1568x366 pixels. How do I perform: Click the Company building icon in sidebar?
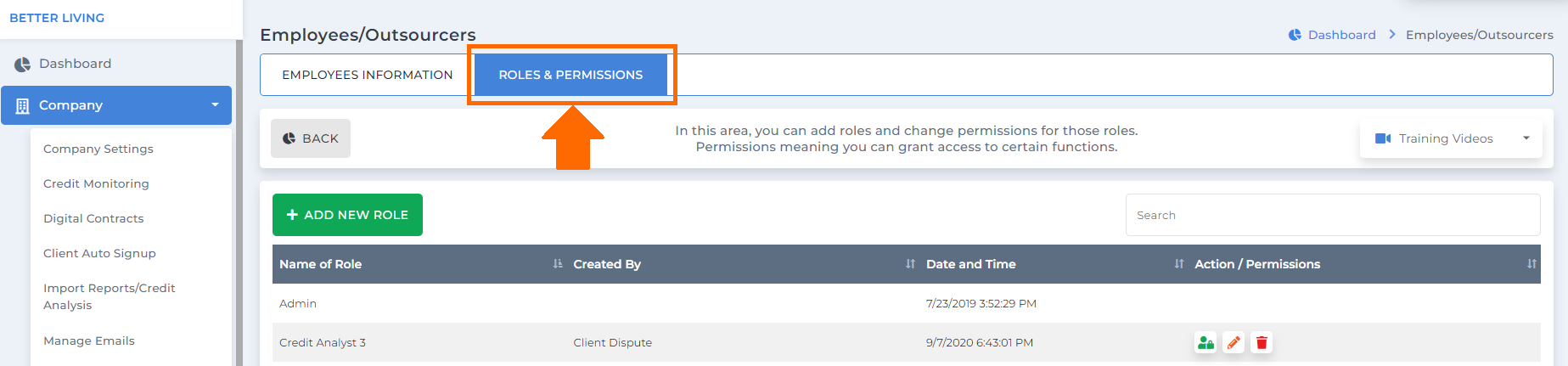click(x=23, y=106)
